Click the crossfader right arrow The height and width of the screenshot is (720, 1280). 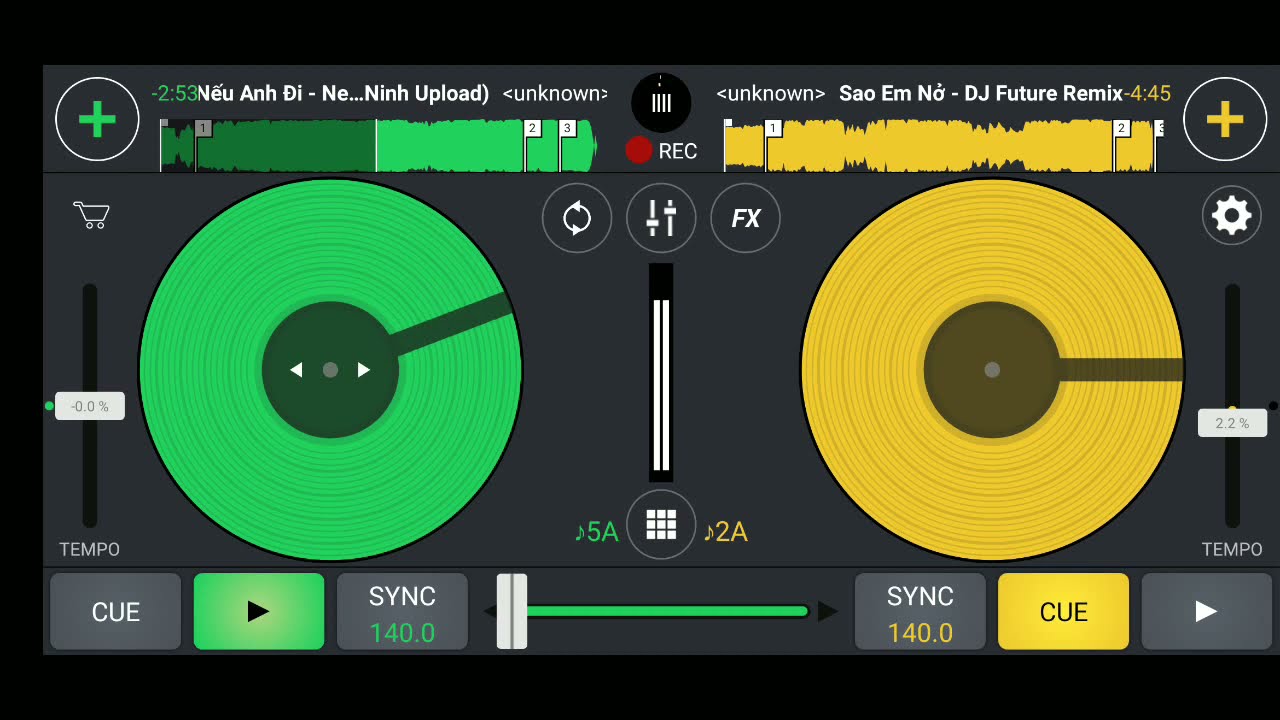tap(828, 611)
